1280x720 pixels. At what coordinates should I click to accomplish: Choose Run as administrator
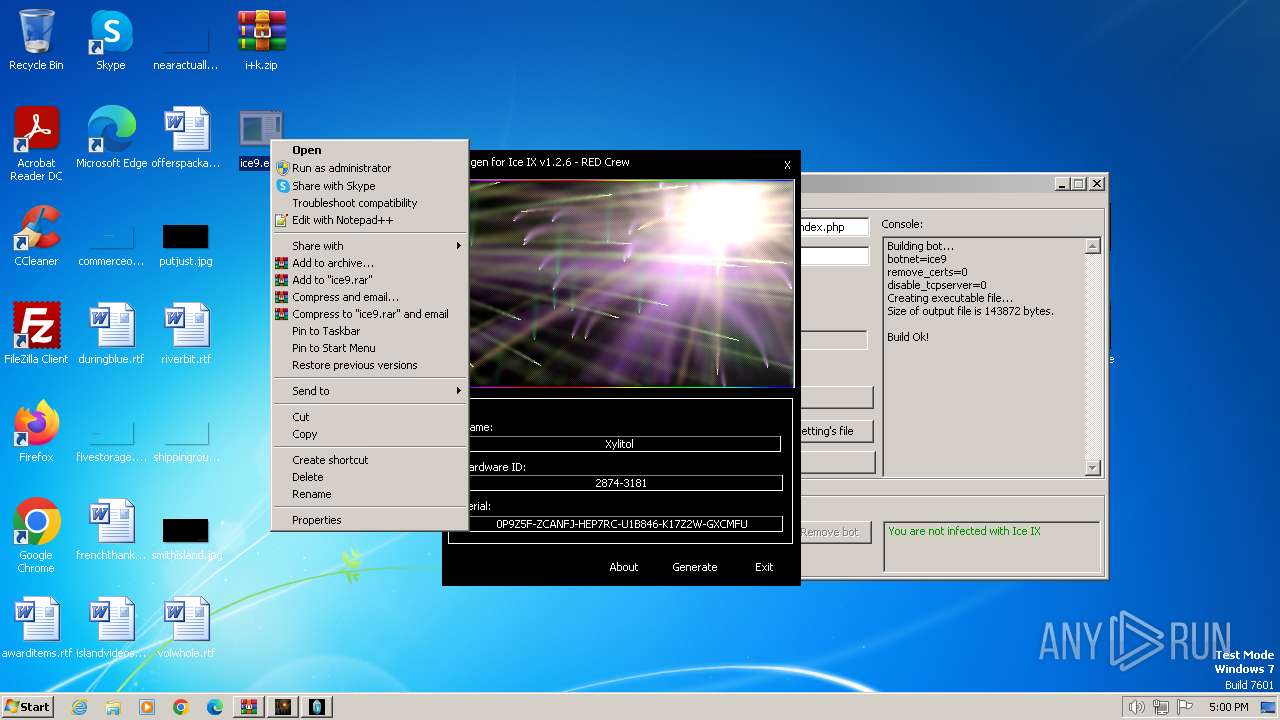click(370, 168)
